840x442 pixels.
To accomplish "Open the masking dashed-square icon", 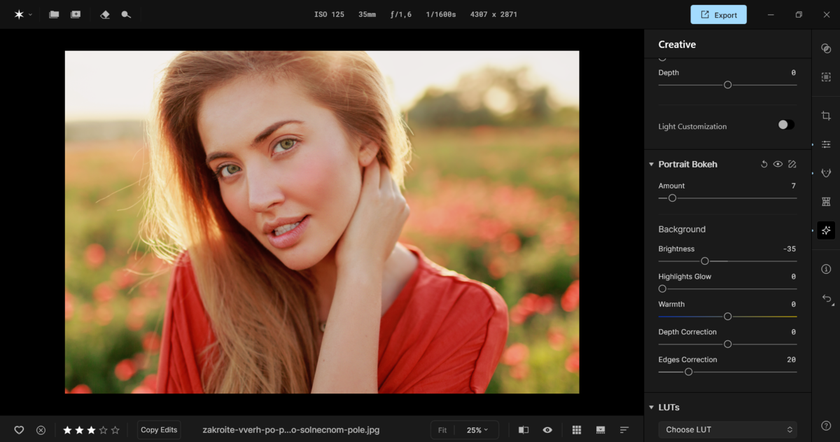I will tap(826, 77).
